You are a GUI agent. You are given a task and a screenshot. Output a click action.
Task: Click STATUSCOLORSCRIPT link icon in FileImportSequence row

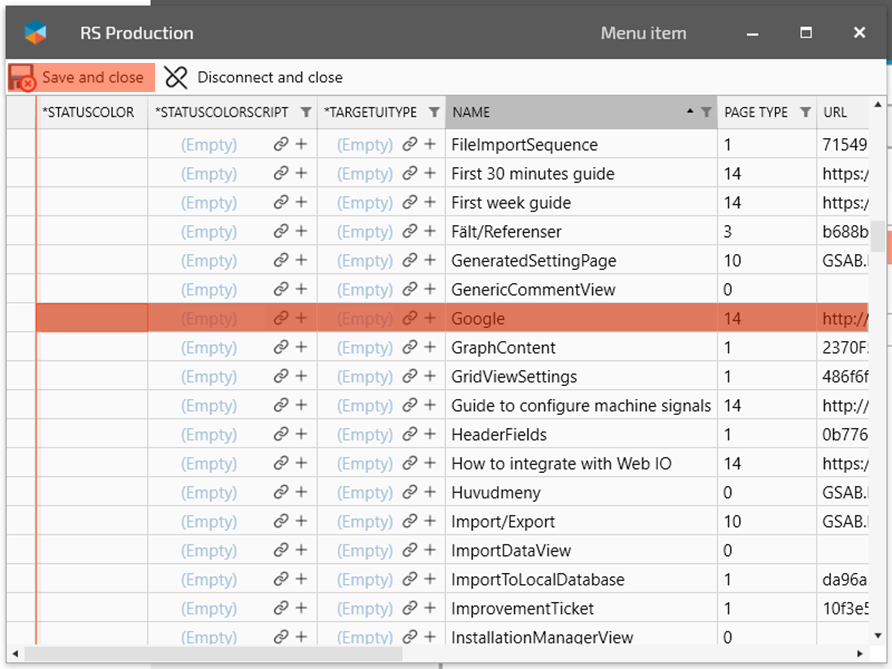281,145
